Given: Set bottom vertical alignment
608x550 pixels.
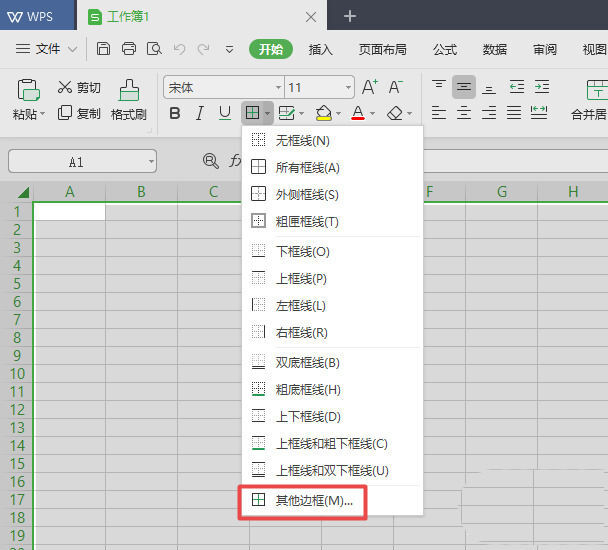Looking at the screenshot, I should tap(489, 88).
